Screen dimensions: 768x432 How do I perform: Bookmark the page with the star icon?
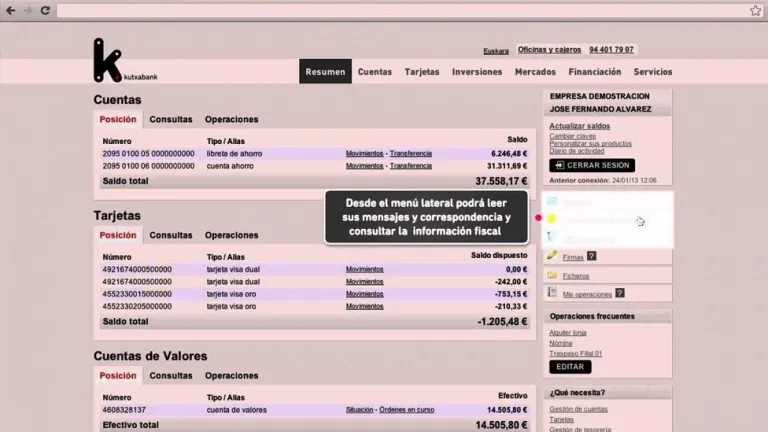755,10
